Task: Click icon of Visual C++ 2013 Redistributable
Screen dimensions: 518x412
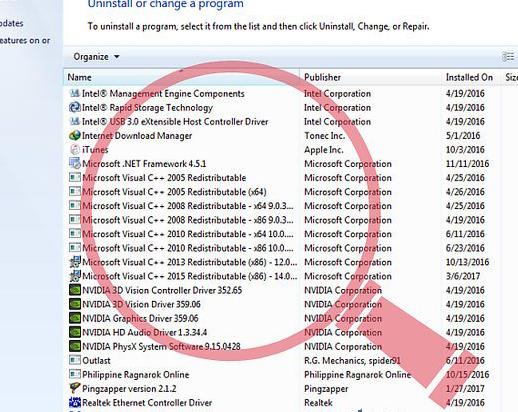Action: coord(75,262)
